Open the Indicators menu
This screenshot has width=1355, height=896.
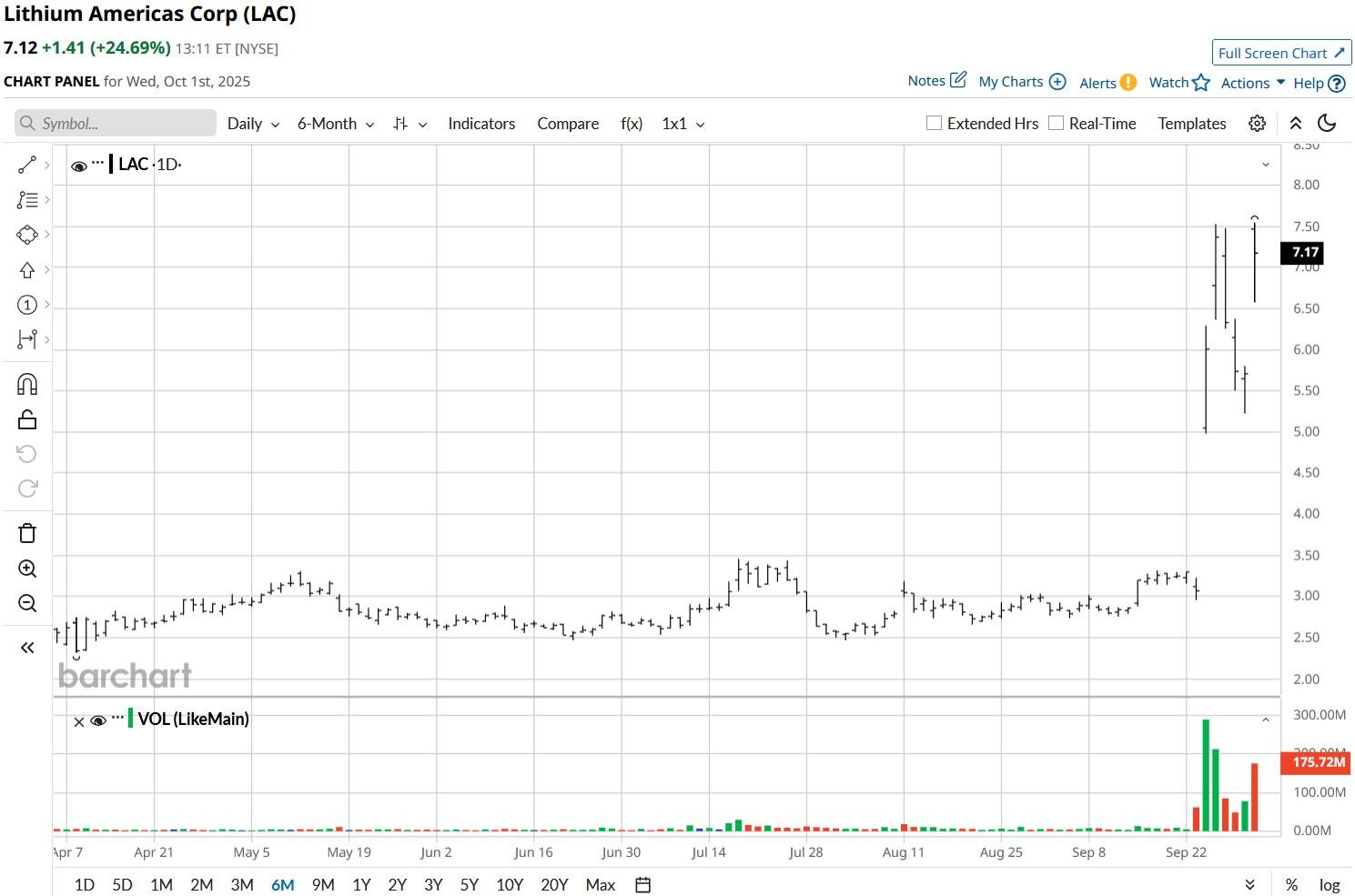pyautogui.click(x=481, y=124)
